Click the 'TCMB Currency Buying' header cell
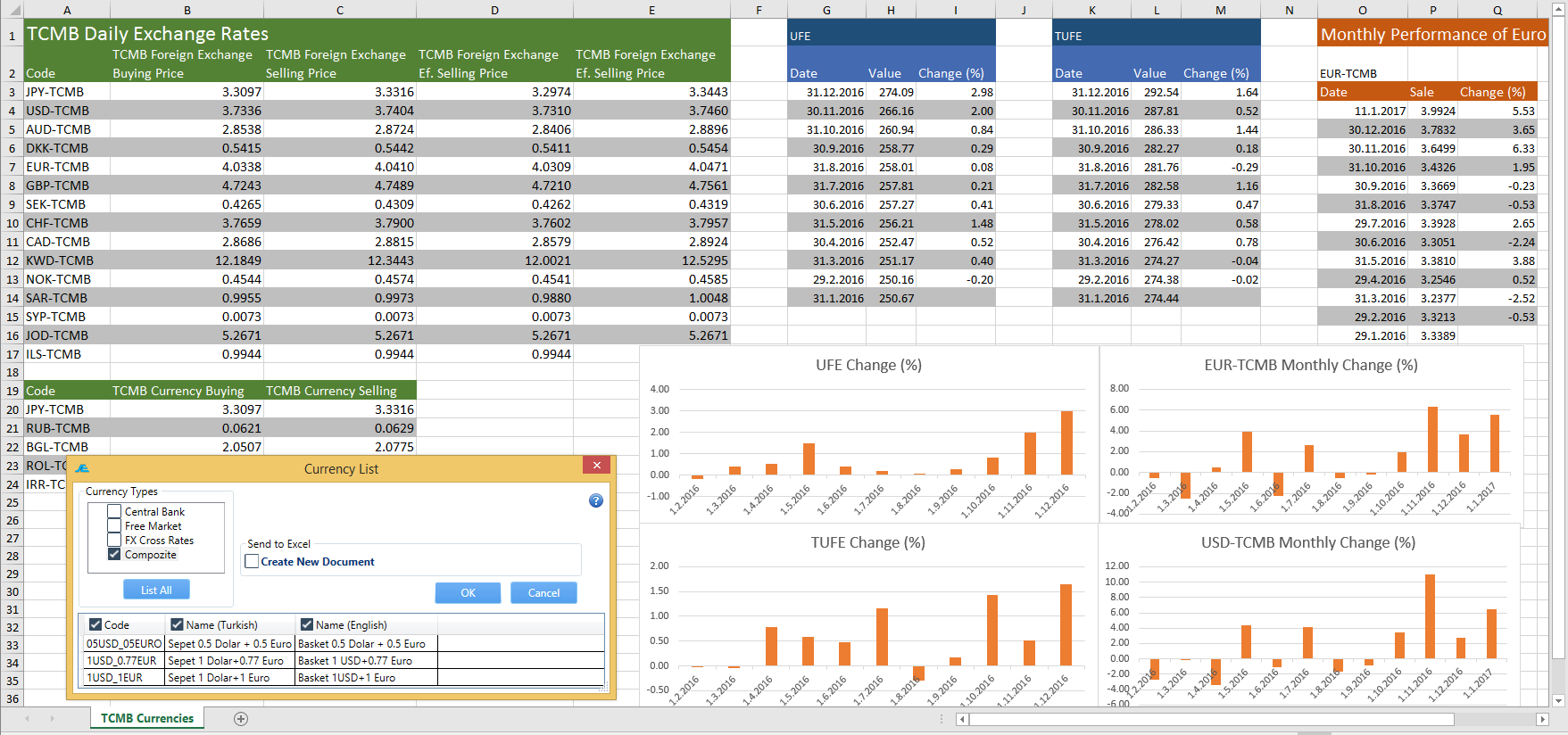Screen dimensions: 1568x735 point(187,391)
